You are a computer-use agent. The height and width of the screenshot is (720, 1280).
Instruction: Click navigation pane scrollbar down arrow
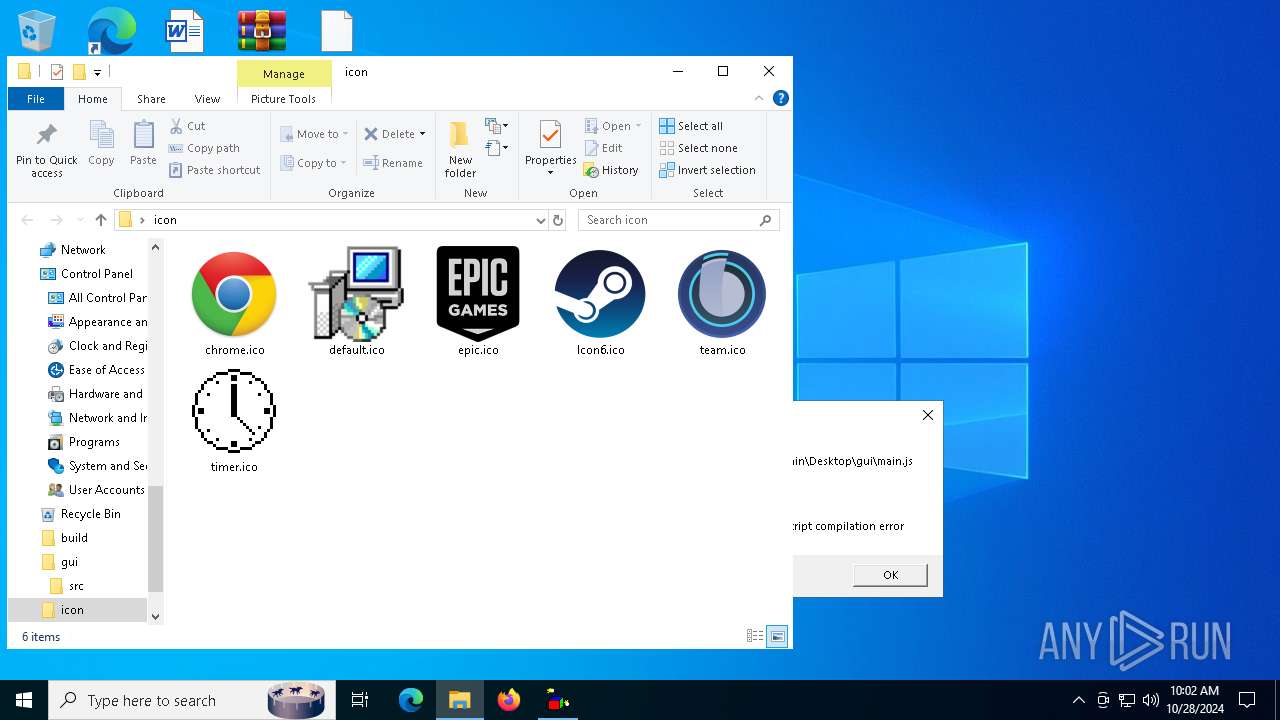155,616
